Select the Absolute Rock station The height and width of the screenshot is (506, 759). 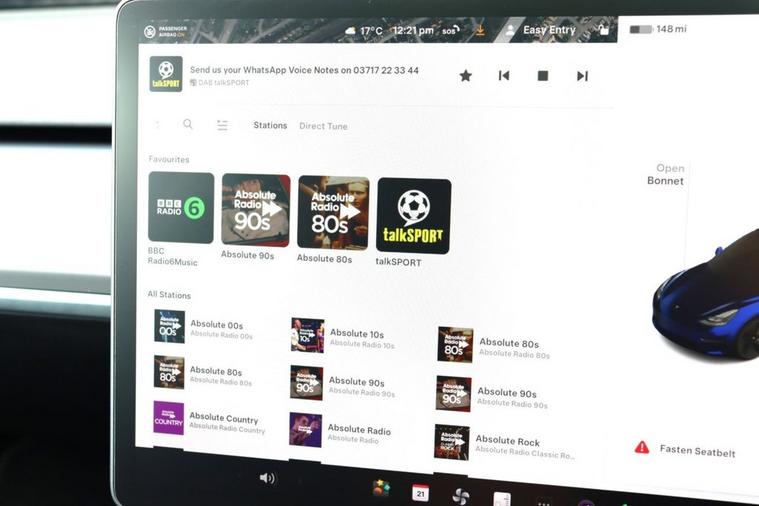coord(504,443)
